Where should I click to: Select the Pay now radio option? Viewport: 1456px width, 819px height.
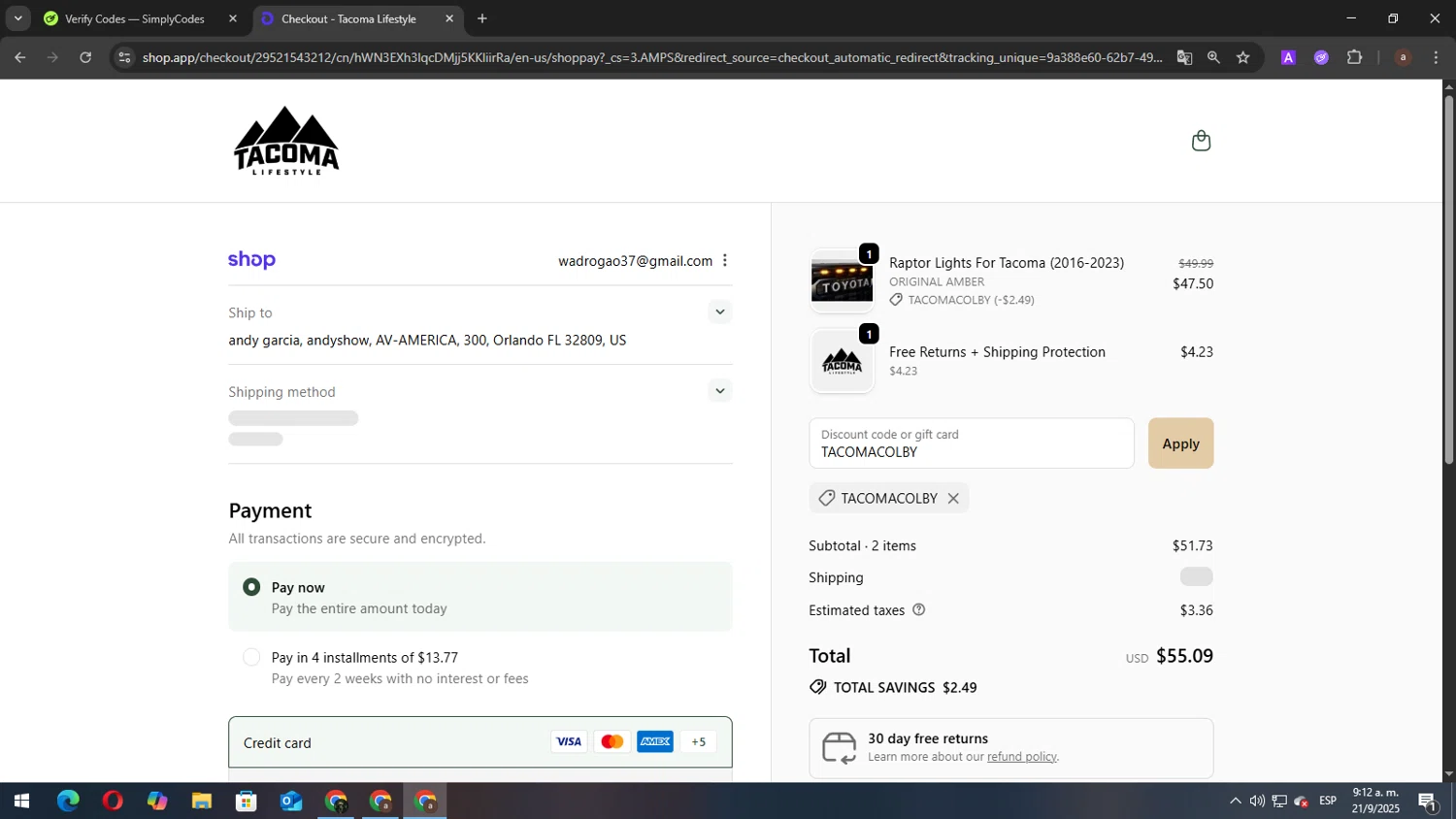pos(251,587)
